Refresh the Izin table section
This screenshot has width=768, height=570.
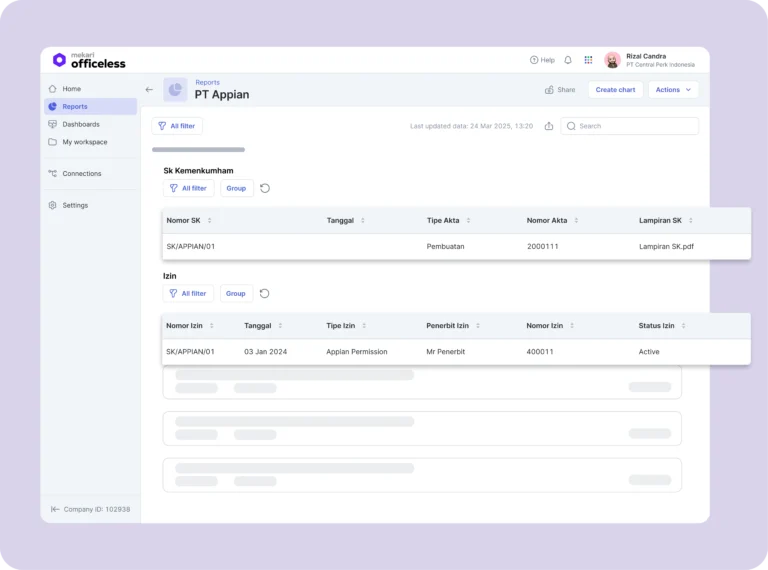coord(265,294)
